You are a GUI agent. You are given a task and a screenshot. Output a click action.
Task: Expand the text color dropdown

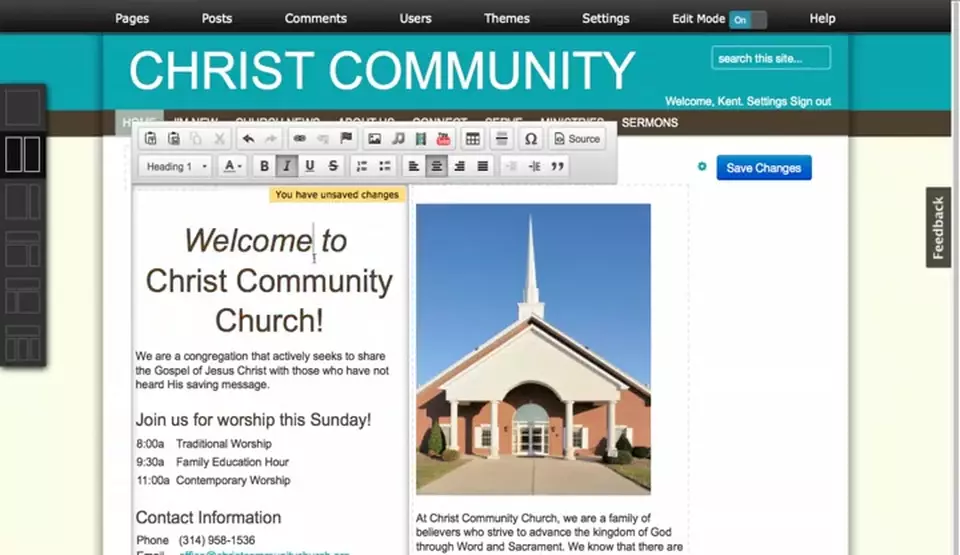233,167
